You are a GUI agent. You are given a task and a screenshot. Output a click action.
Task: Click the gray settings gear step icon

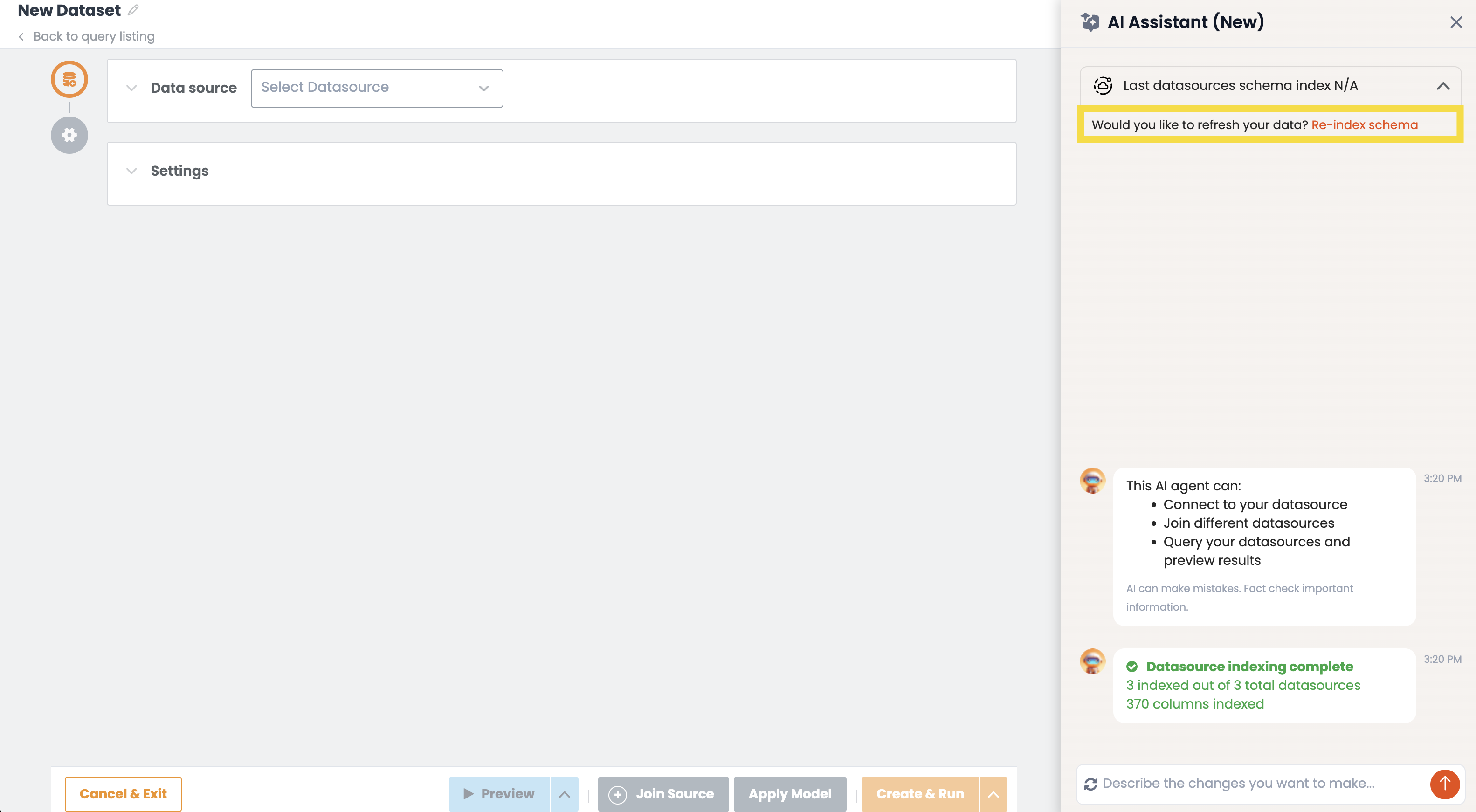pyautogui.click(x=69, y=135)
